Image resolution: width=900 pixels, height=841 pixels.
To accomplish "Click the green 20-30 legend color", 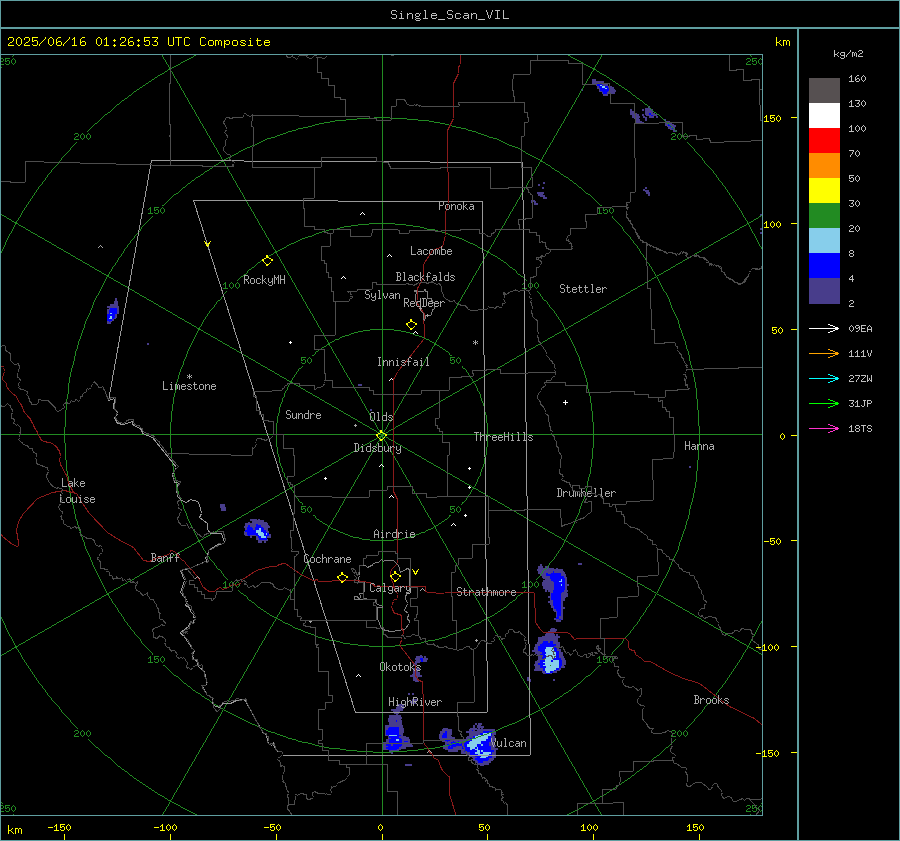I will [824, 216].
